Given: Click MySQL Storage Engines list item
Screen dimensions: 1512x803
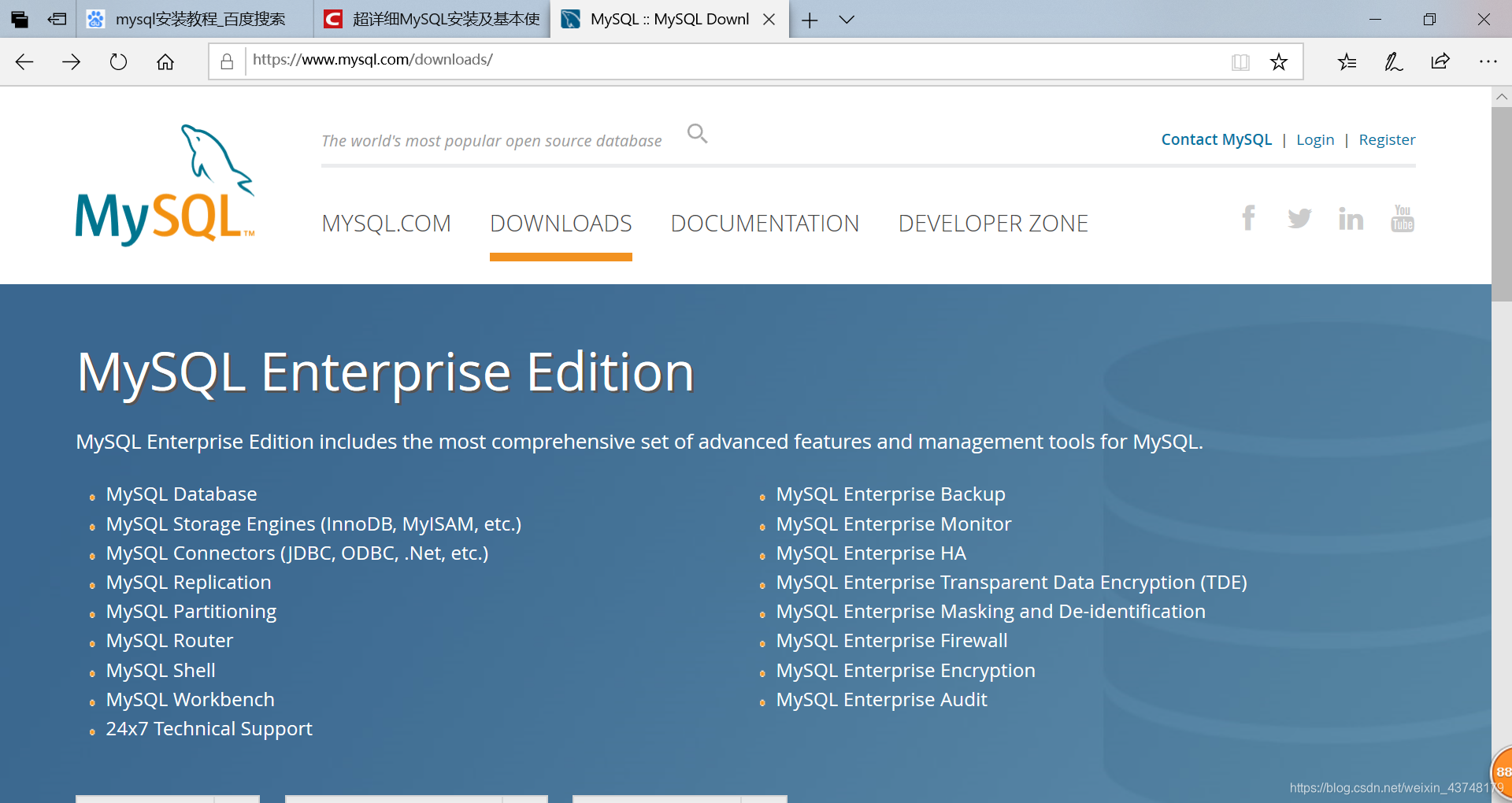Looking at the screenshot, I should (313, 524).
